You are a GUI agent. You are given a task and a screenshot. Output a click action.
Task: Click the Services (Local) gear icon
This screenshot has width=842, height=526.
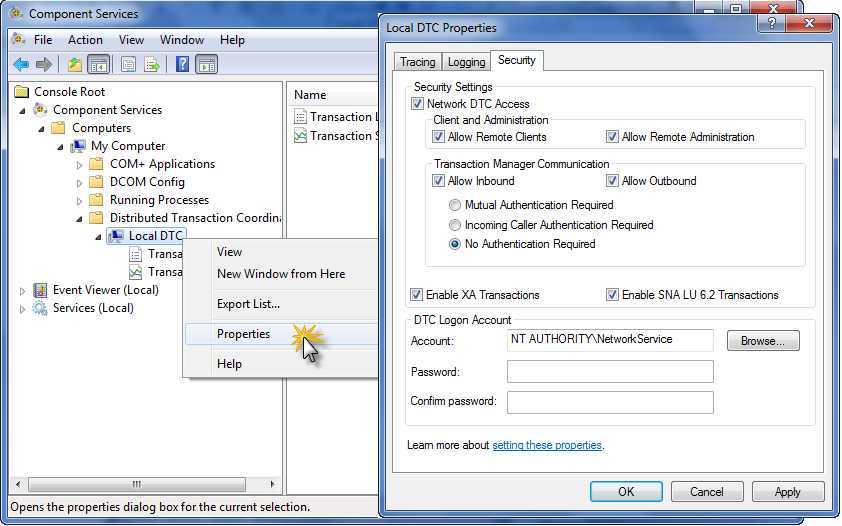[40, 308]
